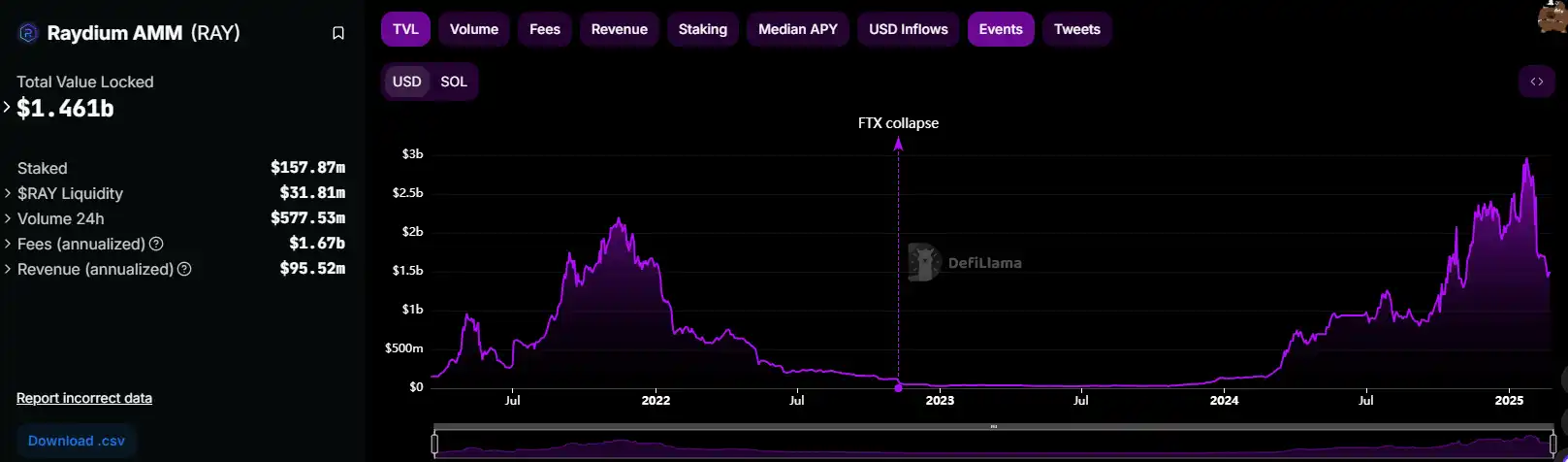The height and width of the screenshot is (462, 1568).
Task: Click the info icon beside Revenue (annualized)
Action: tap(184, 269)
